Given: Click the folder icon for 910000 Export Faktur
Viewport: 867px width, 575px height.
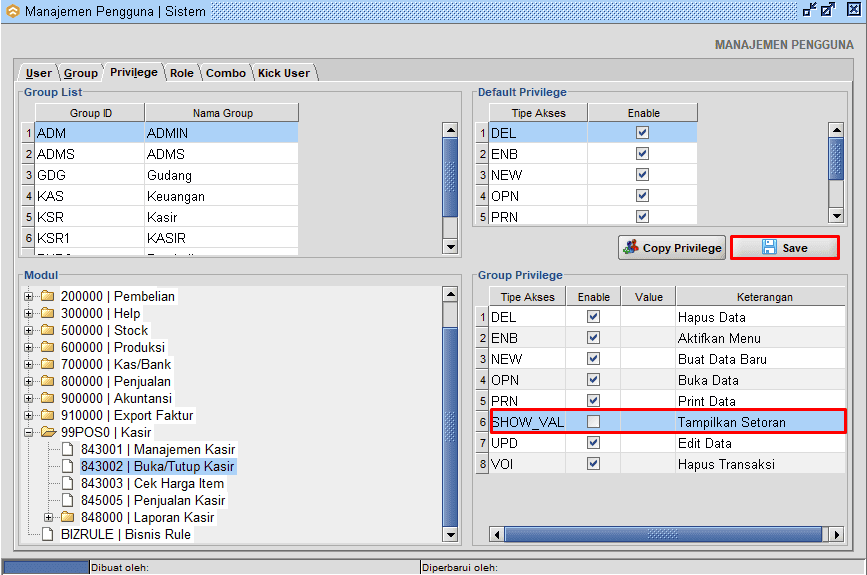Looking at the screenshot, I should (48, 415).
